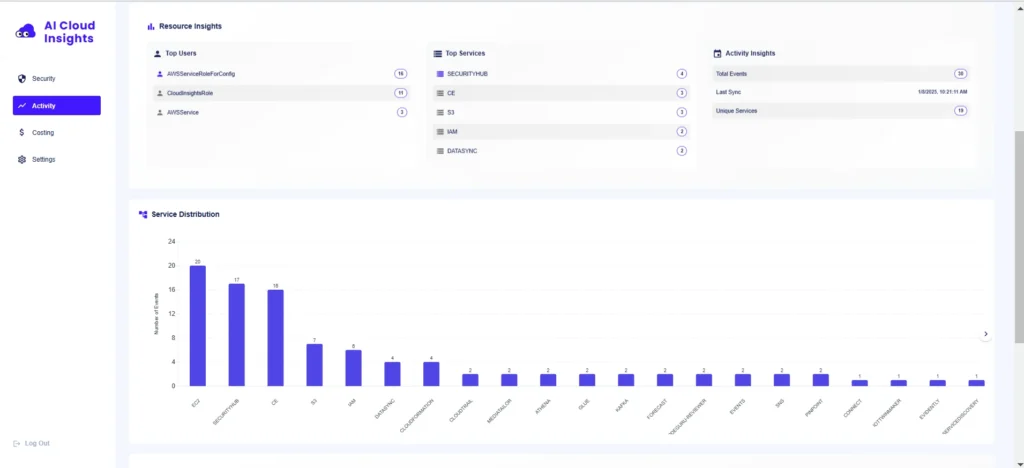The width and height of the screenshot is (1024, 468).
Task: Click the user icon beside AWSService
Action: pos(160,112)
